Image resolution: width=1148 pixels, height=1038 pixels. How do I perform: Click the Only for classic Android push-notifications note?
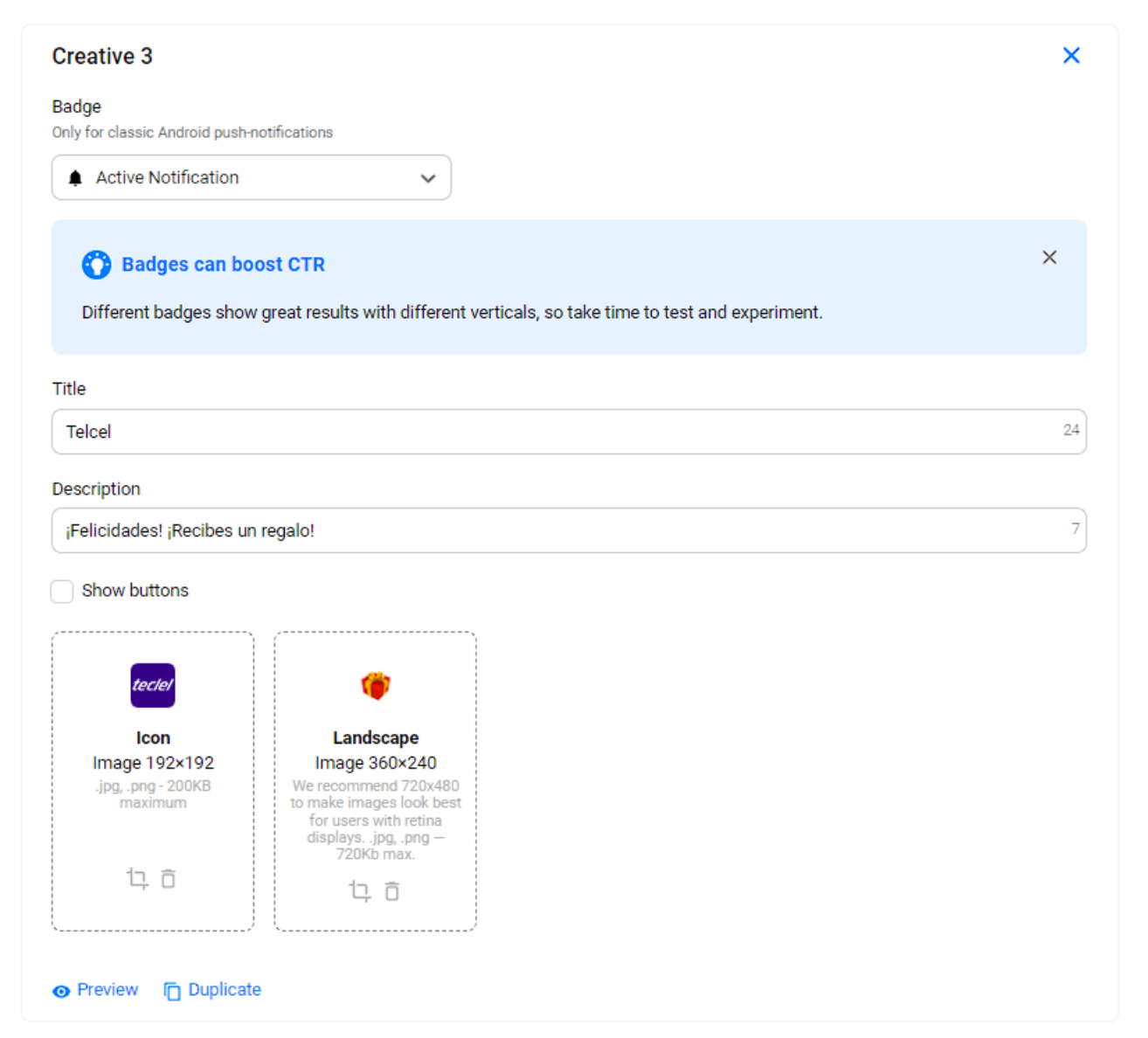[192, 133]
